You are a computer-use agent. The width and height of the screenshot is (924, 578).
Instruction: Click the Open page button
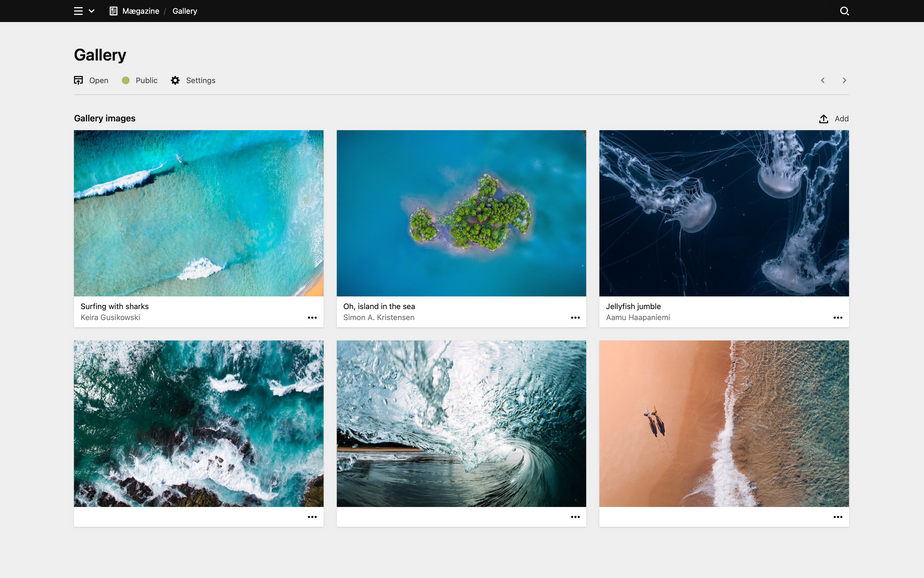(91, 80)
